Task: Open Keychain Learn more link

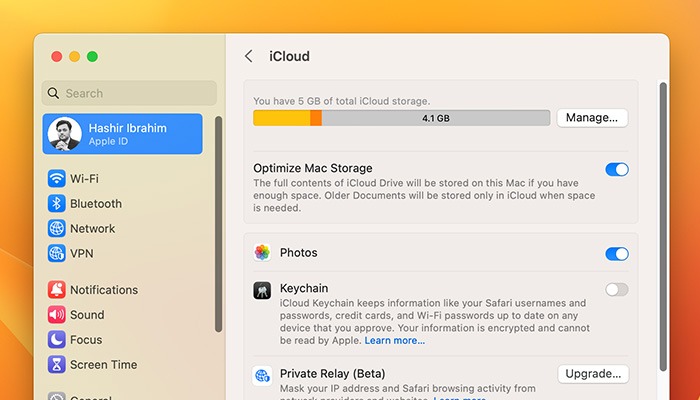Action: click(395, 341)
